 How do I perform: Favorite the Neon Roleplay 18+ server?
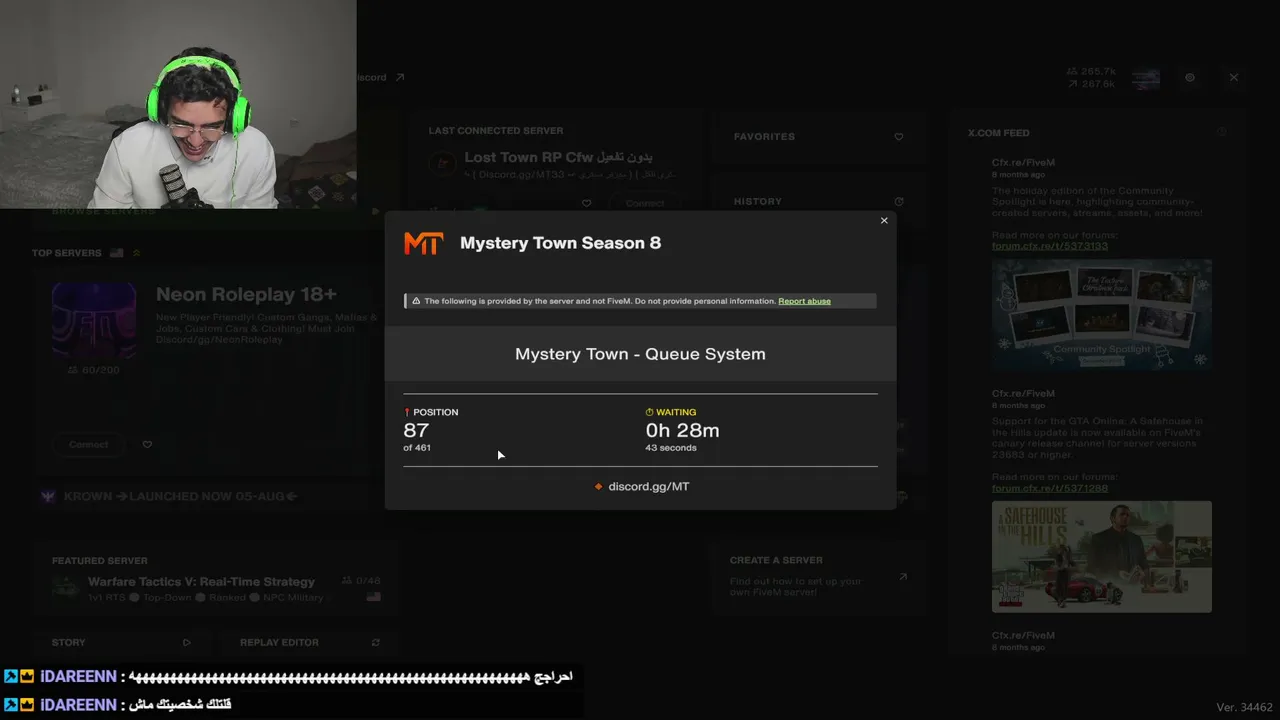pos(147,444)
